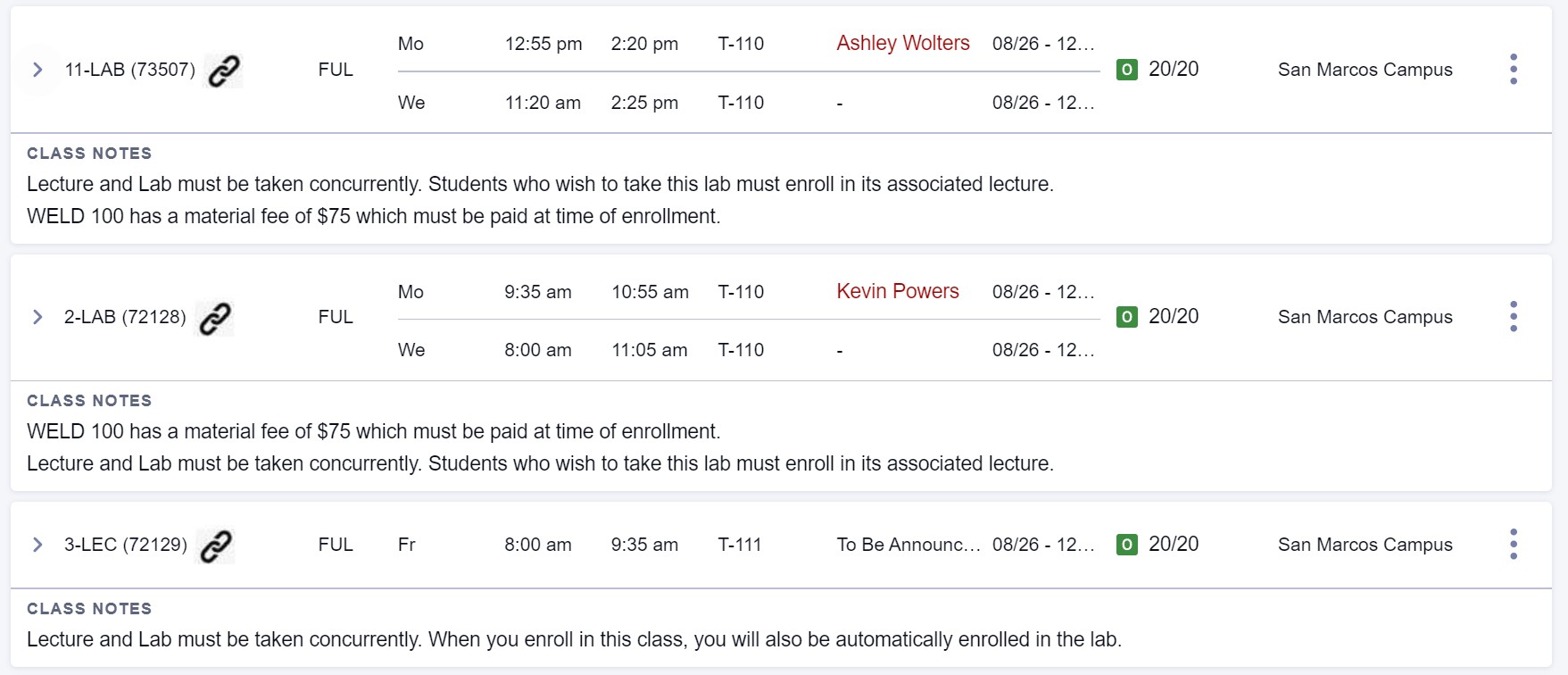1568x675 pixels.
Task: Click the green seat indicator for 3-LEC
Action: tap(1127, 545)
